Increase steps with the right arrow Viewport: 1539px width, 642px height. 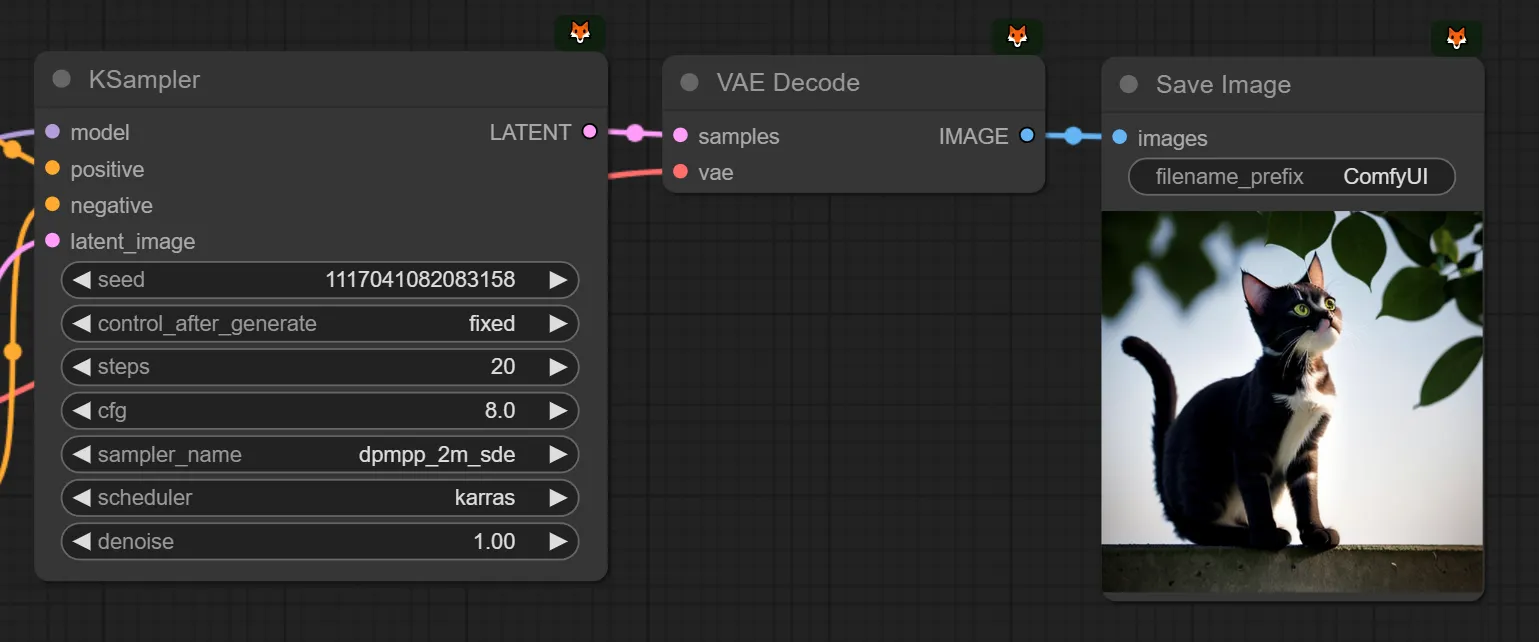coord(558,367)
